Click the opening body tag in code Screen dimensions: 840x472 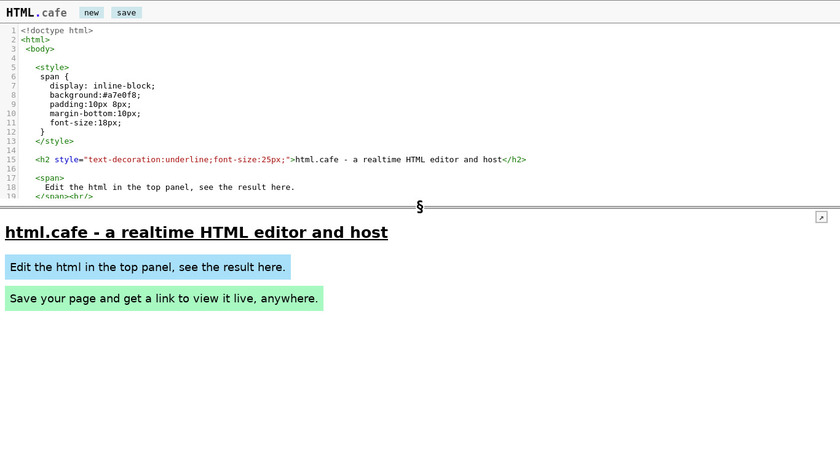40,48
